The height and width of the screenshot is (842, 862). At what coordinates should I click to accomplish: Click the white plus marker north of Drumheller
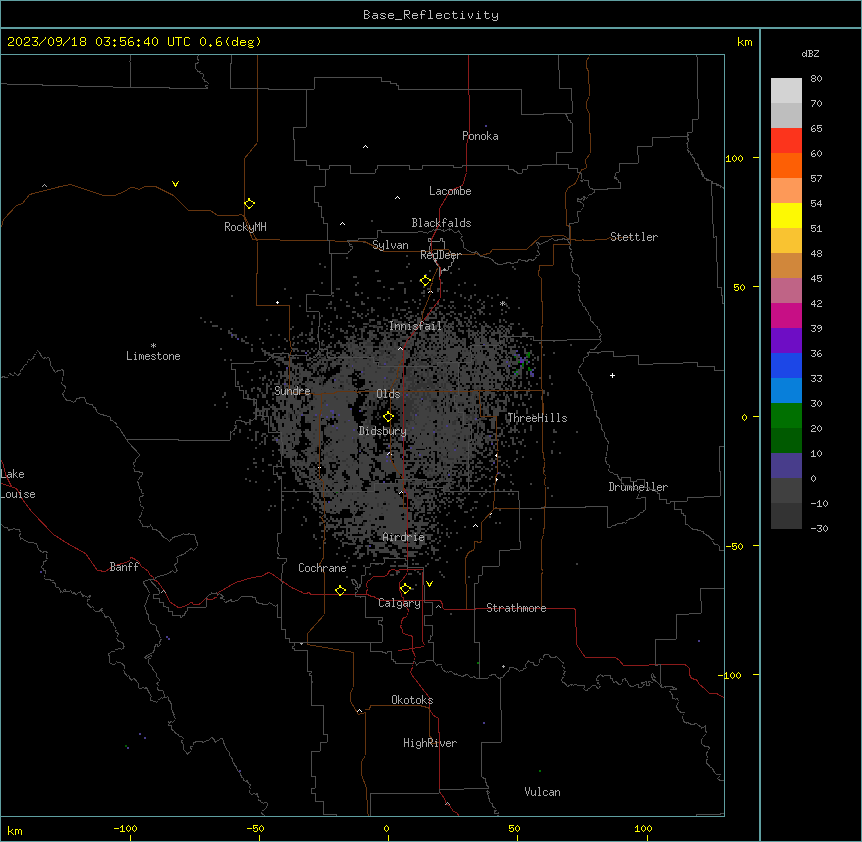(x=612, y=375)
